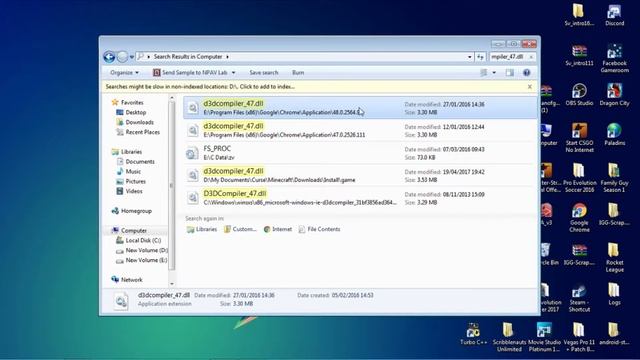Open Movie Studio Platinum desktop shortcut
Image resolution: width=640 pixels, height=360 pixels.
tap(544, 337)
